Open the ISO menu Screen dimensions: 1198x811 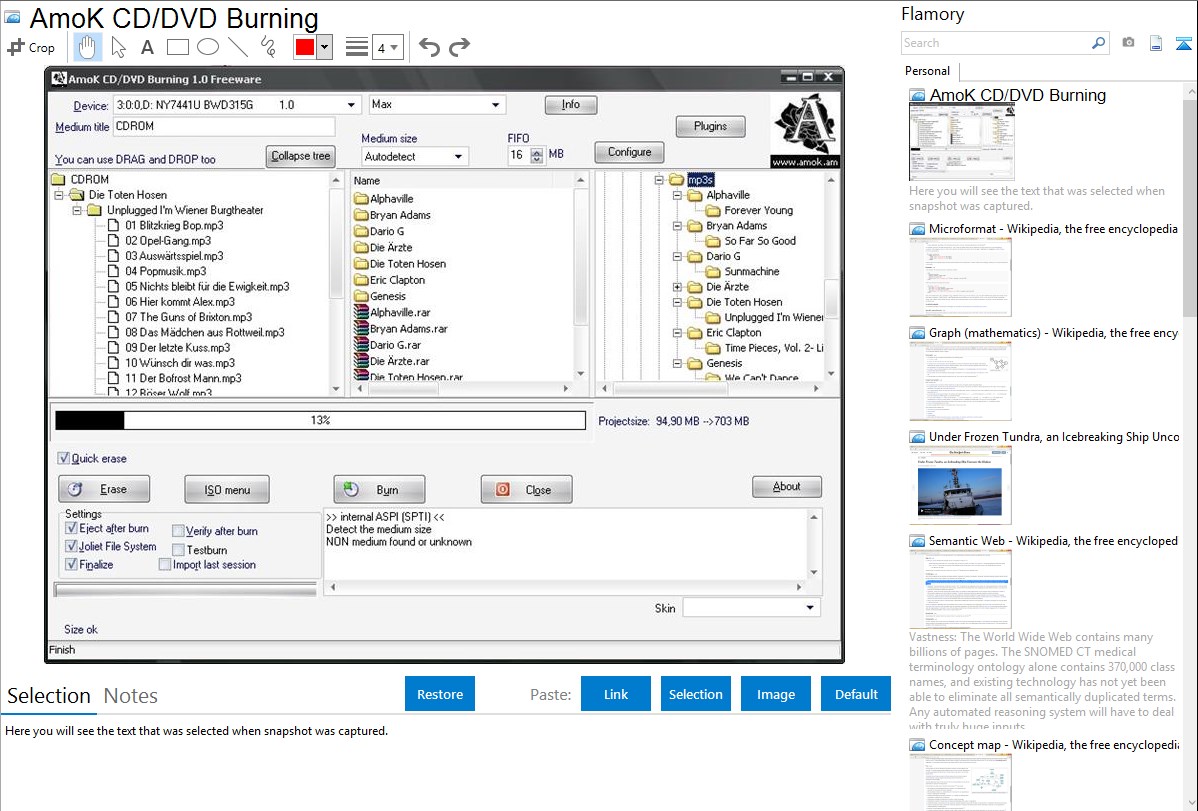(x=227, y=490)
